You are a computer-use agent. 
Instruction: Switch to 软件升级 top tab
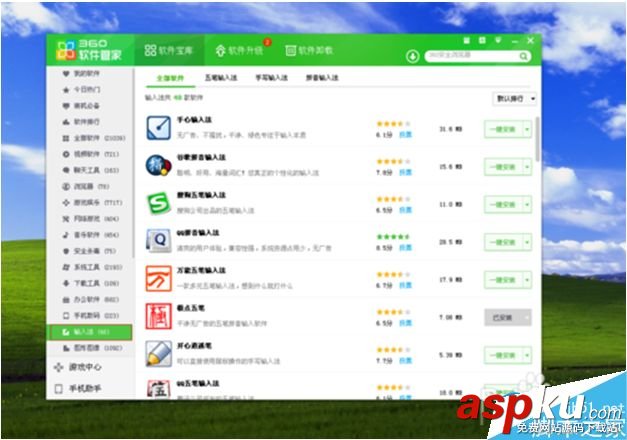(240, 50)
